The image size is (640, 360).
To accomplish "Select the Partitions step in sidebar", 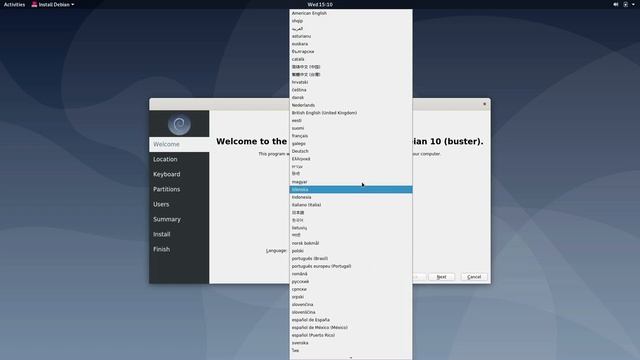I will 179,189.
